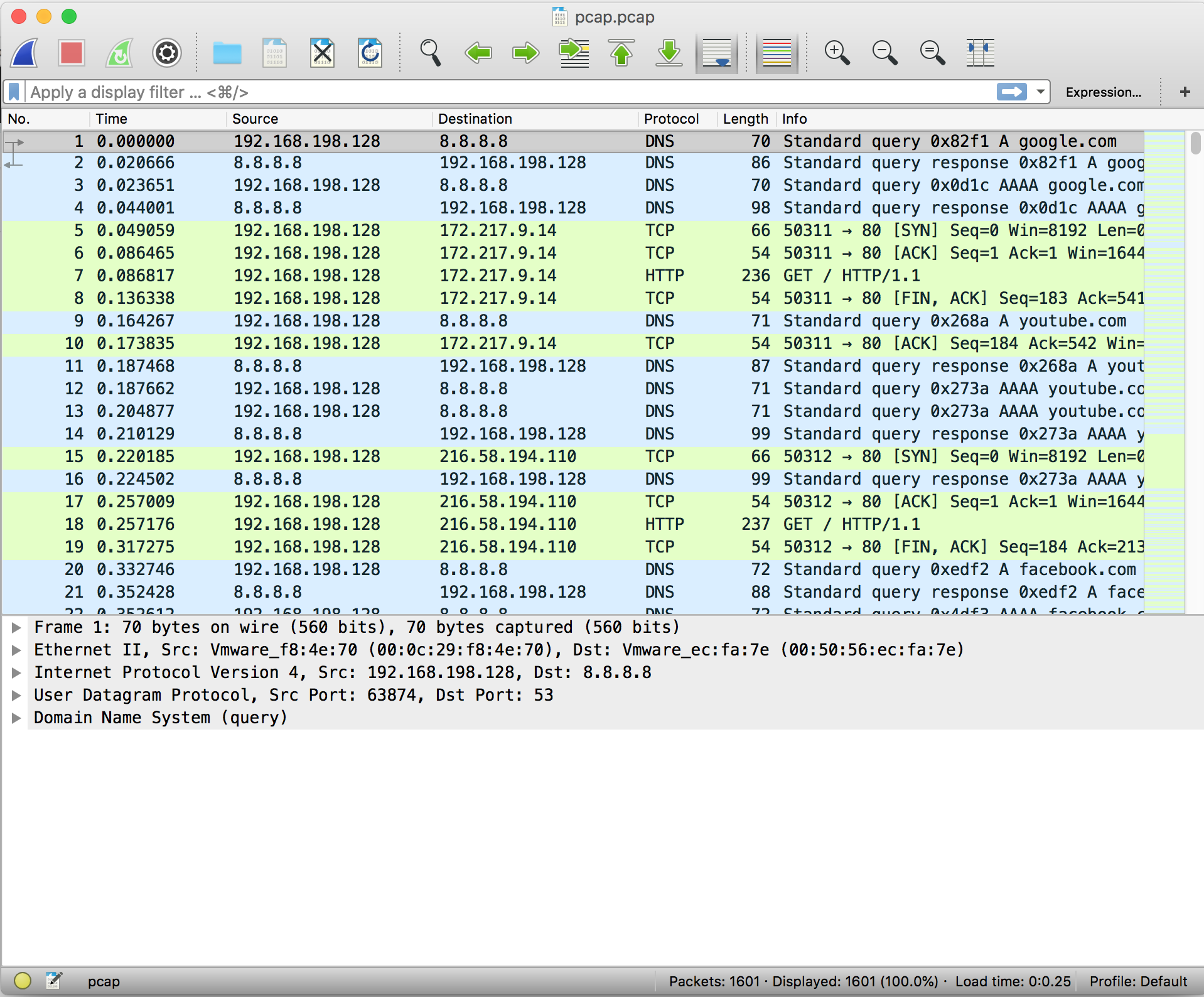Open Expert Information from the status bar
Screen dimensions: 1204x997
(23, 981)
